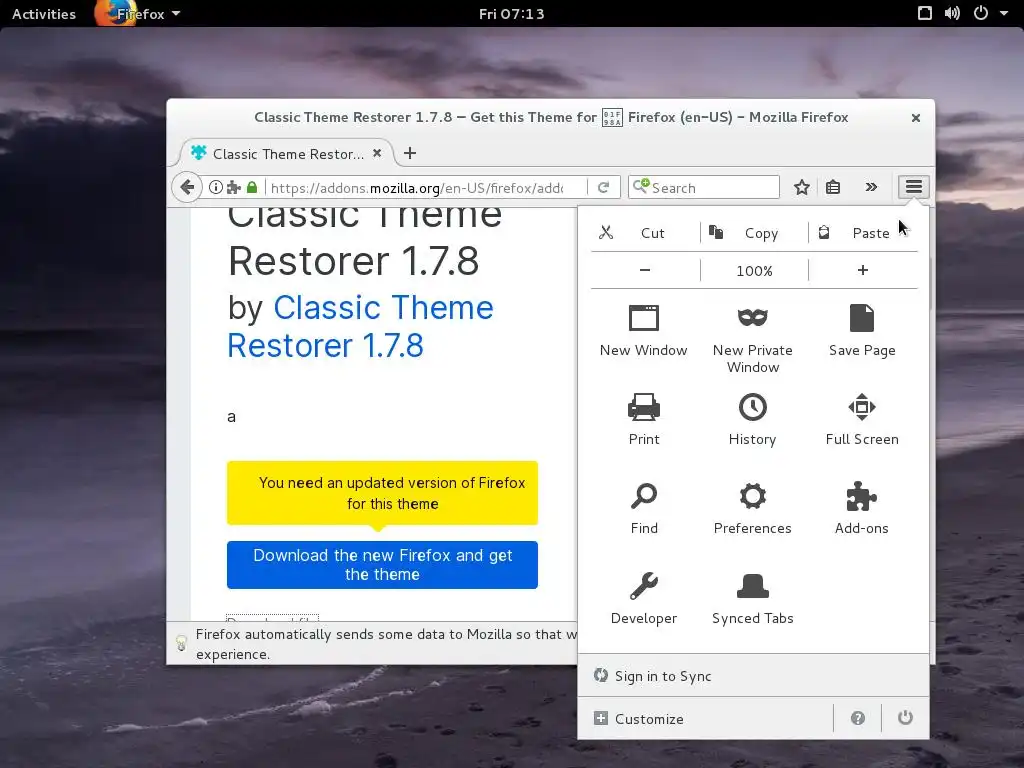Open the Add-ons manager
This screenshot has width=1024, height=768.
click(x=862, y=509)
